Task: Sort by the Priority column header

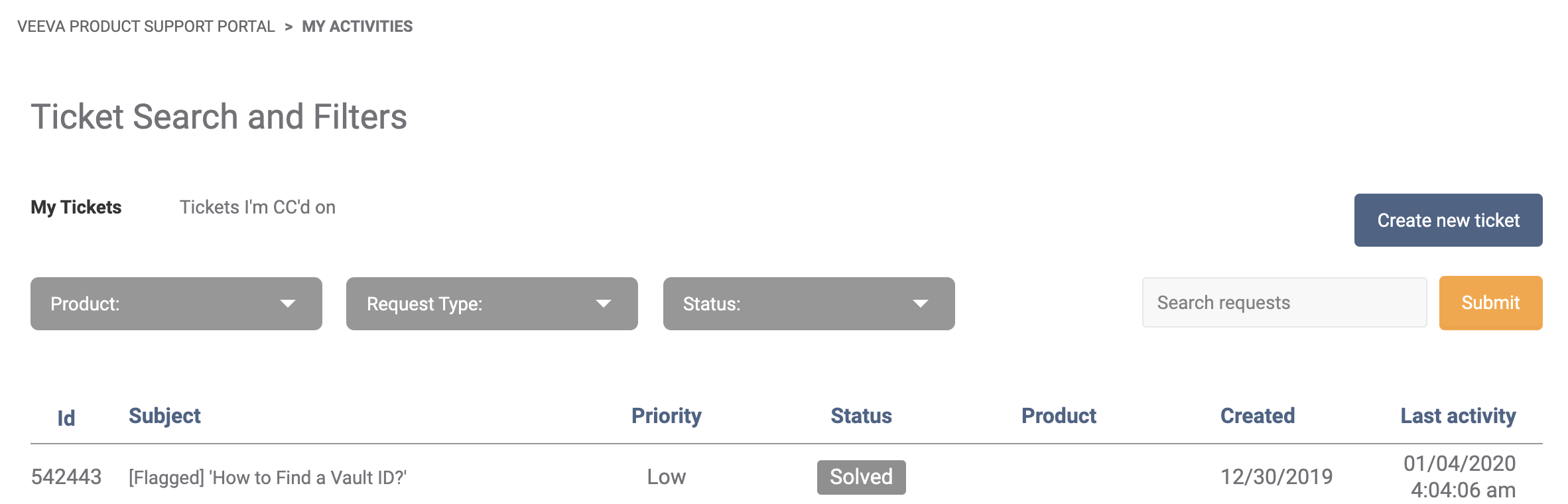Action: click(x=666, y=416)
